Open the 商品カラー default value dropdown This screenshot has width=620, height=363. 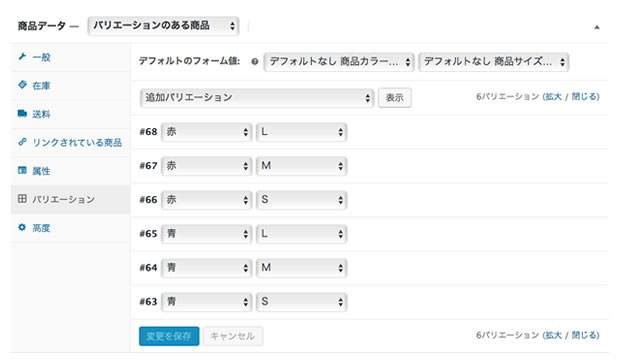(339, 62)
